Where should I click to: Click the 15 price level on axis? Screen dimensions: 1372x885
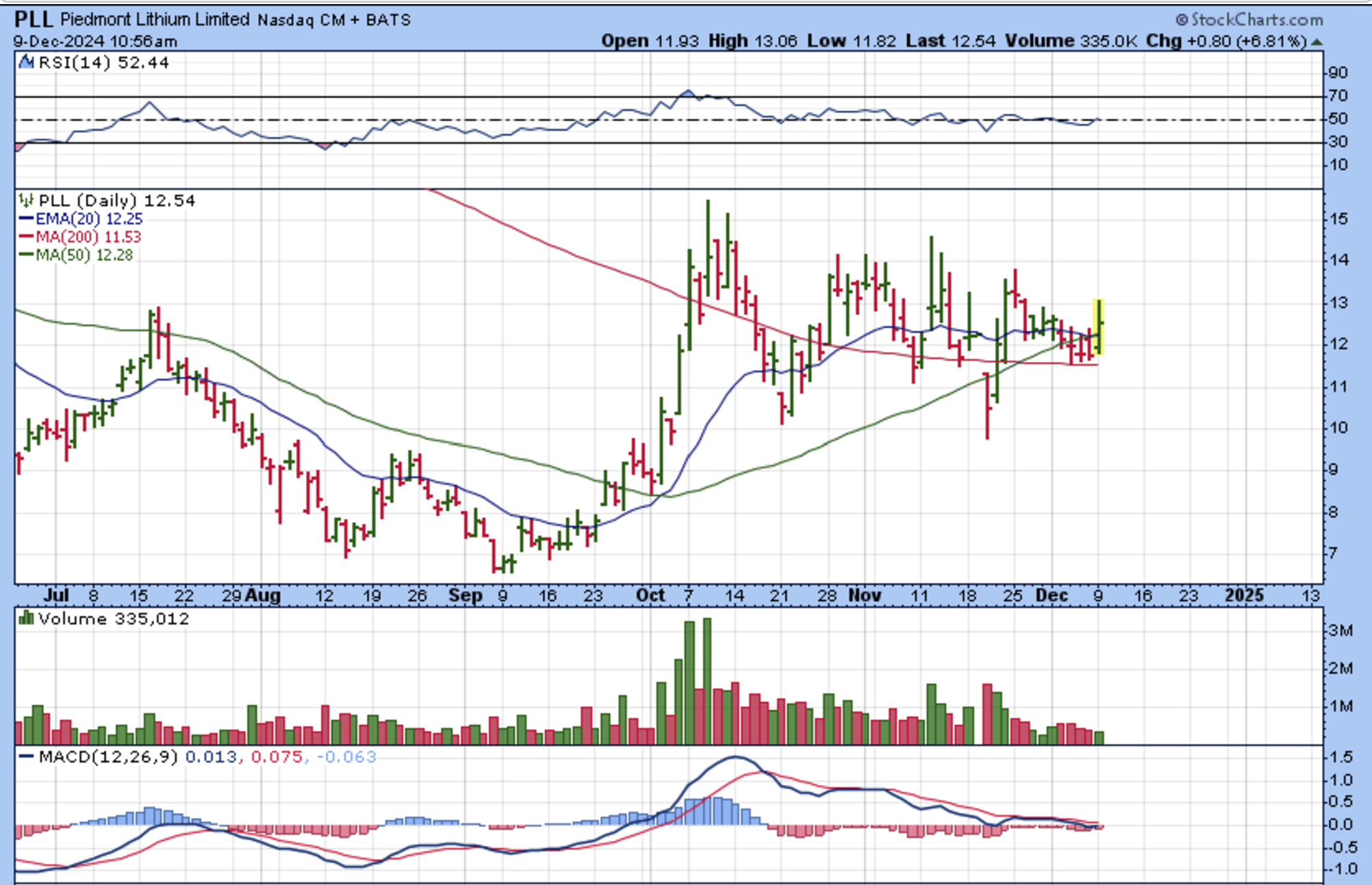coord(1338,219)
